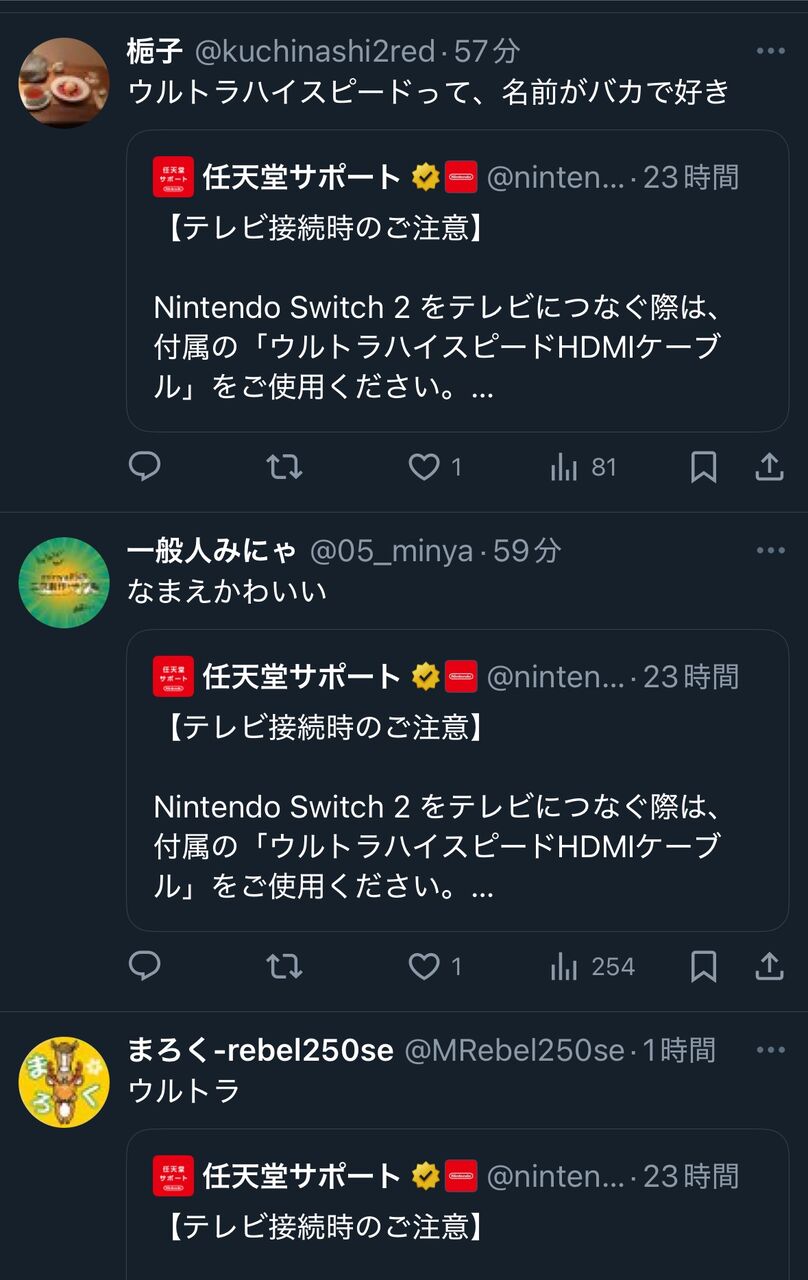
Task: Like the post by kuchinashi2red
Action: pyautogui.click(x=425, y=467)
